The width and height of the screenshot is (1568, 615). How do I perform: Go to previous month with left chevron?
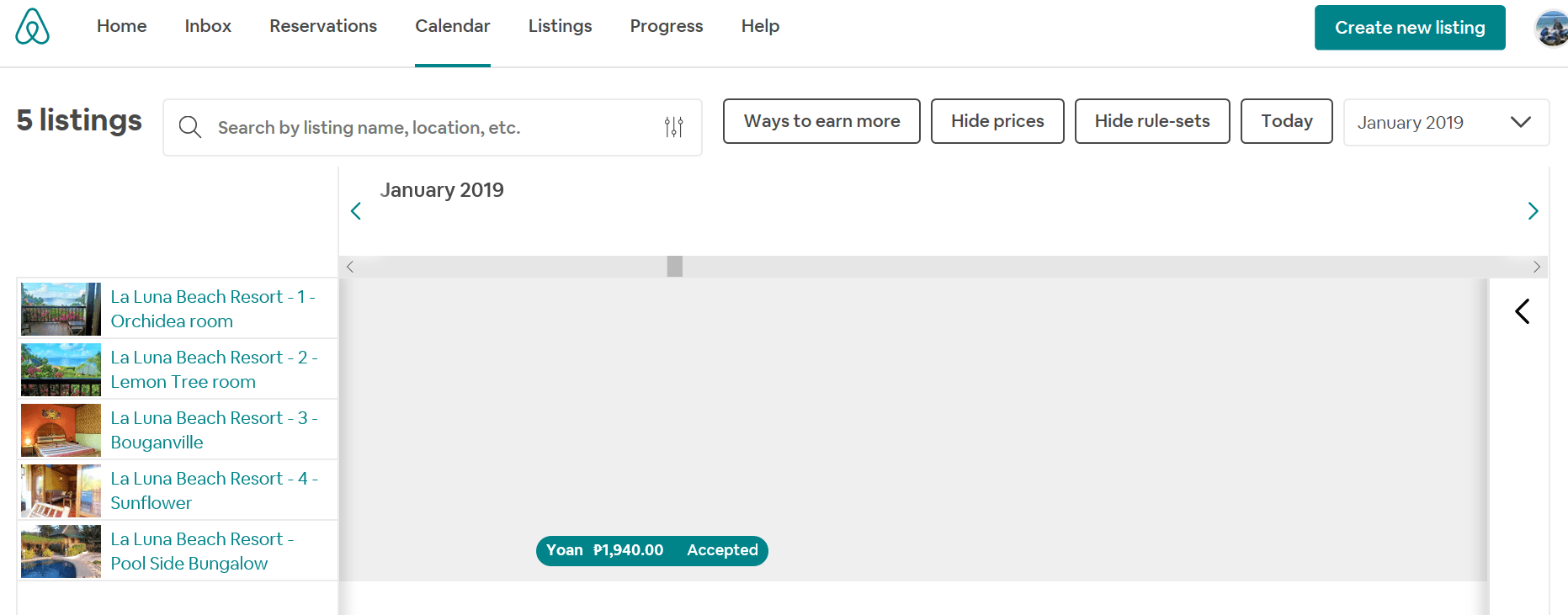coord(356,211)
